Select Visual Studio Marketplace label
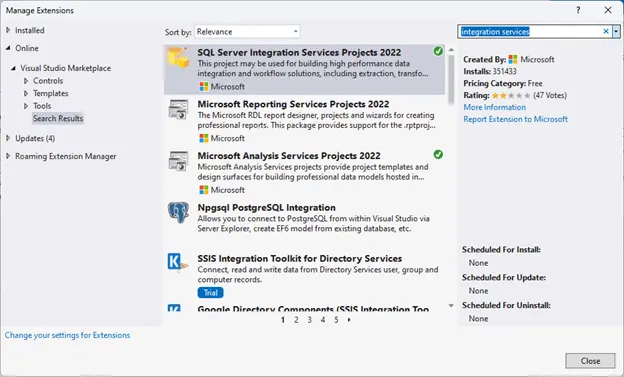The width and height of the screenshot is (624, 377). coord(66,68)
